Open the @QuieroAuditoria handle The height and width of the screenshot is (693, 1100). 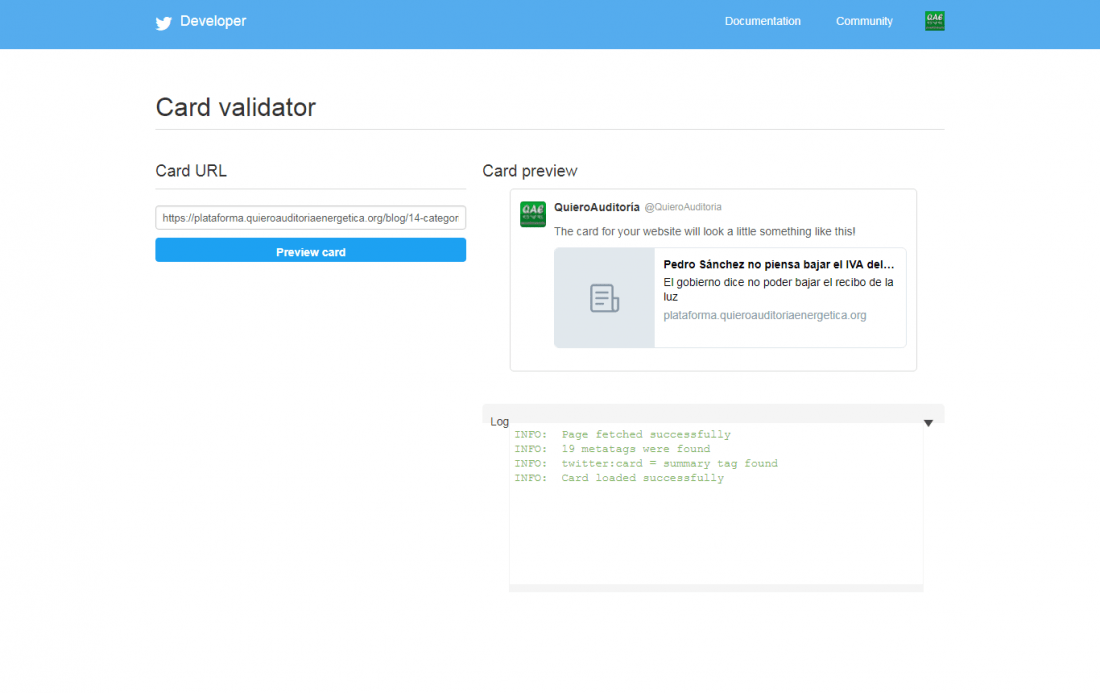click(683, 207)
